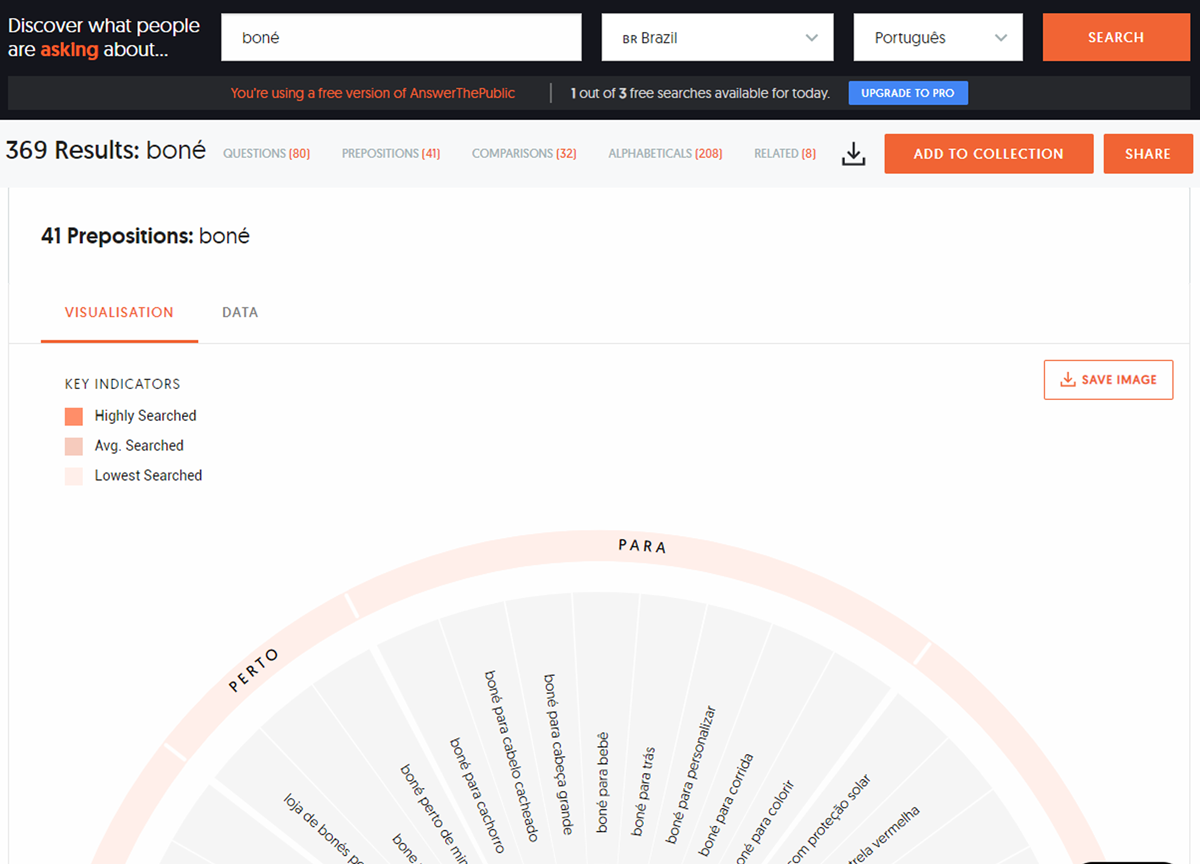
Task: Click the Highly Searched color swatch
Action: pos(74,417)
